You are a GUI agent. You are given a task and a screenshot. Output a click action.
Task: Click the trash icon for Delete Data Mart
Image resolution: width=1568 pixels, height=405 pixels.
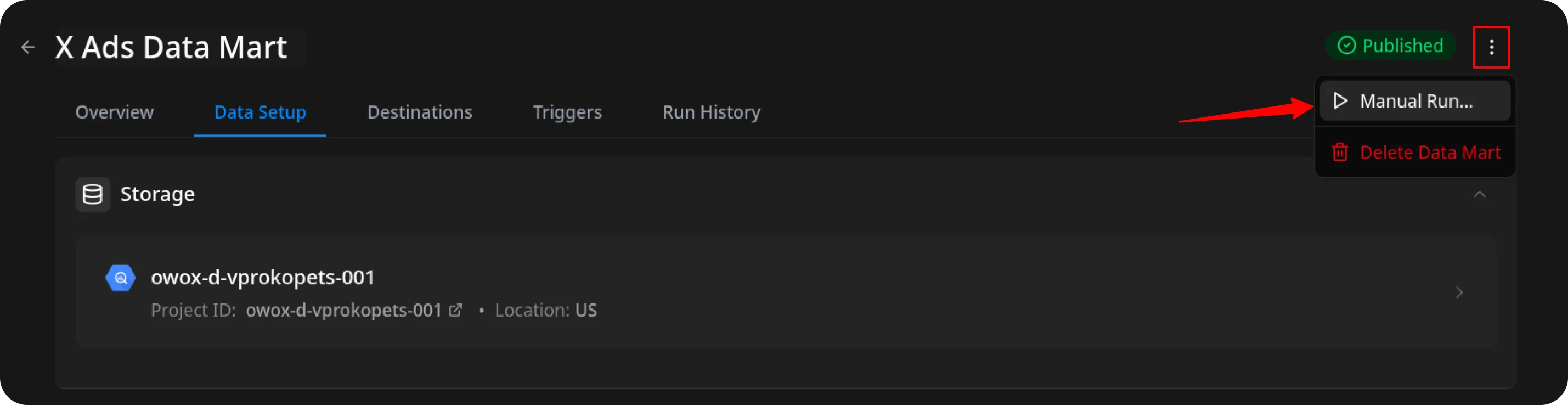(x=1340, y=151)
